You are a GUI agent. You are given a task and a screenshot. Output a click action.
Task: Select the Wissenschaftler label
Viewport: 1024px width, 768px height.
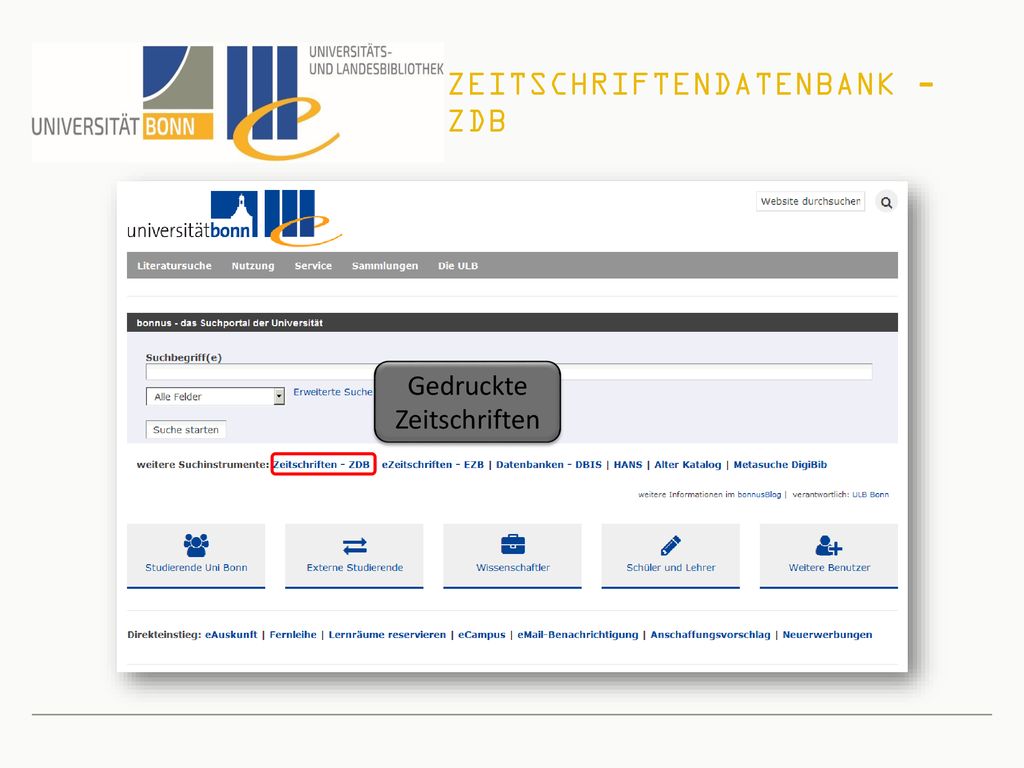(x=513, y=568)
